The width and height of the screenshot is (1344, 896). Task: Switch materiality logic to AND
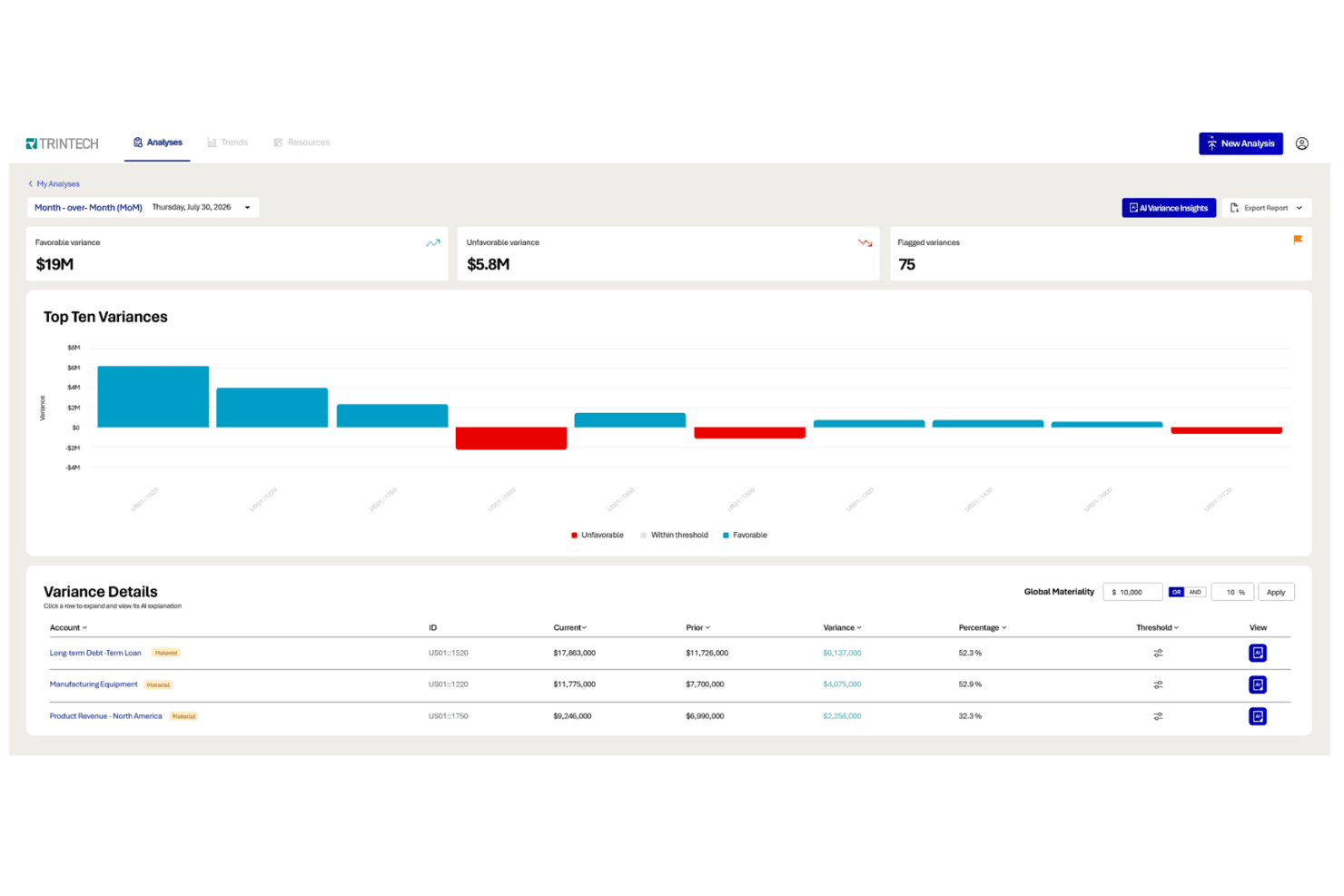1195,592
